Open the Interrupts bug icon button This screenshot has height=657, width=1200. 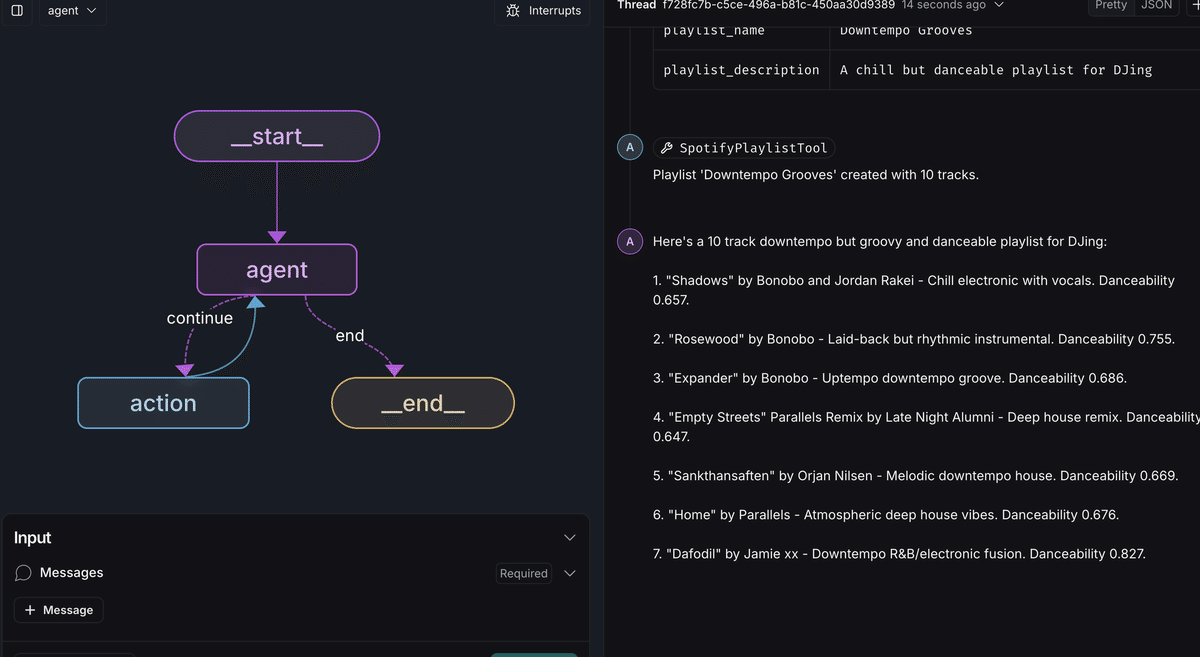544,10
